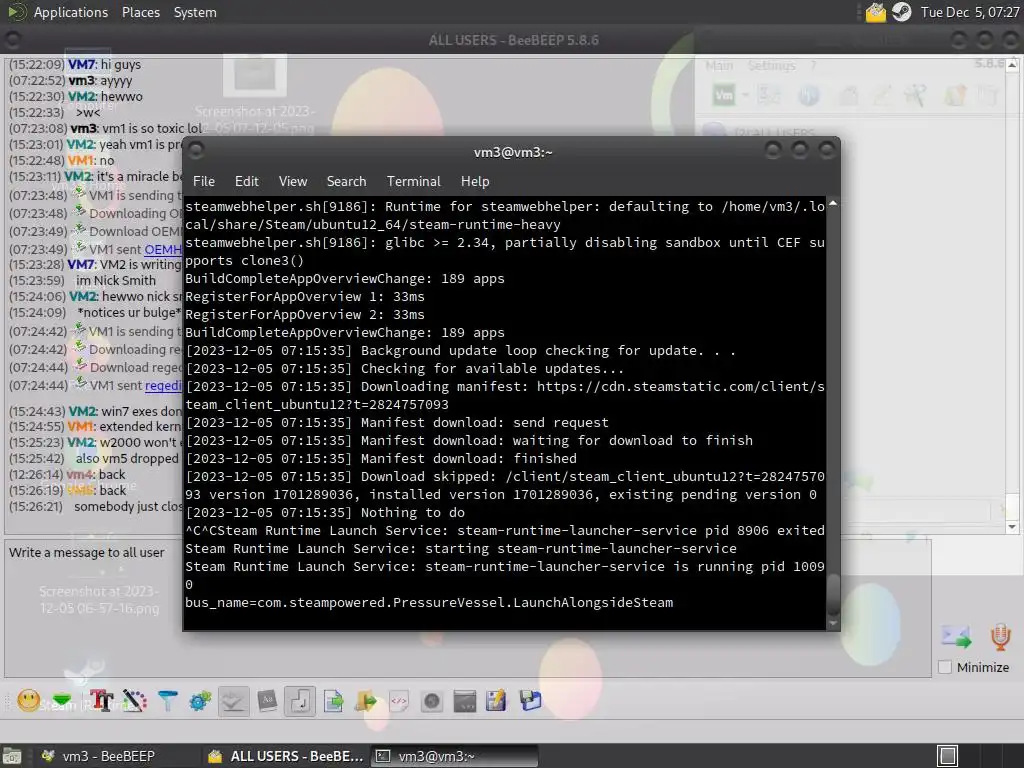Click terminal scrollbar up arrow

833,204
